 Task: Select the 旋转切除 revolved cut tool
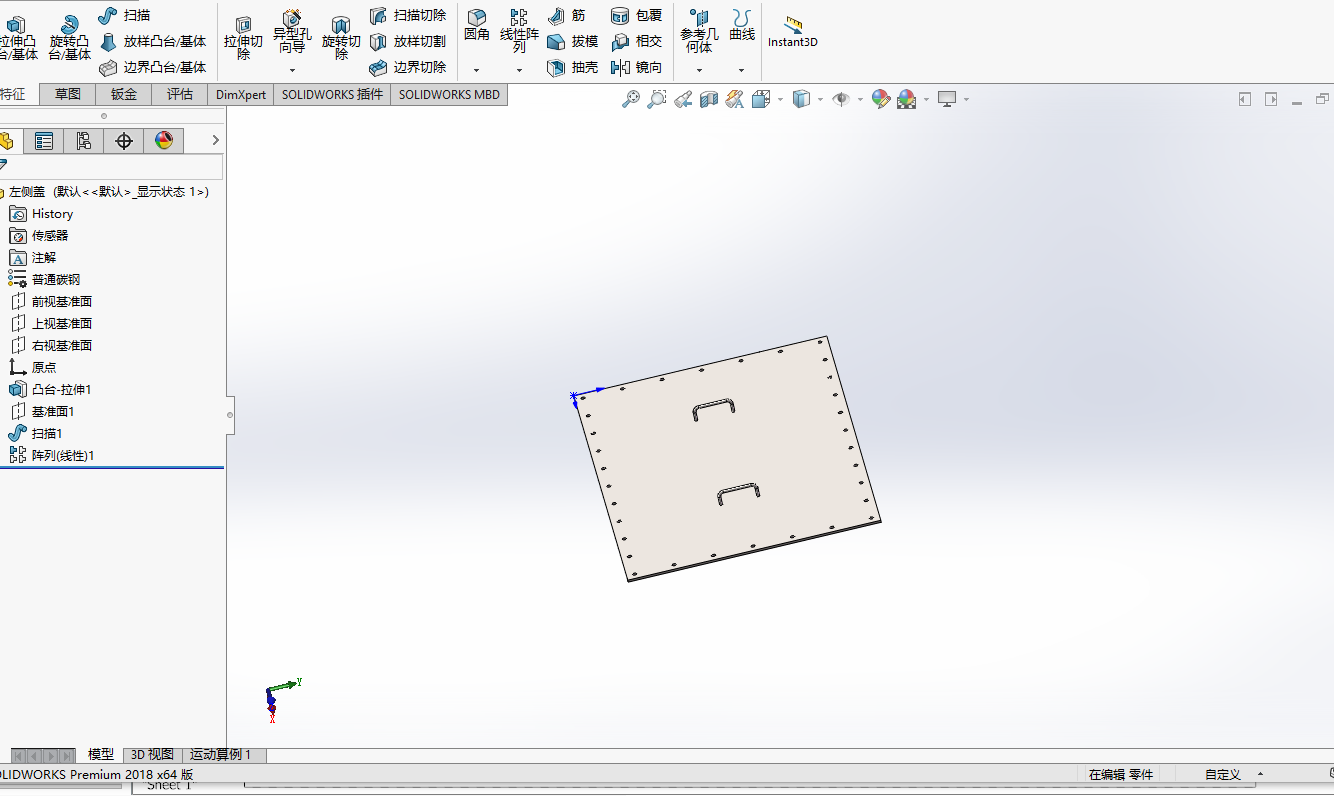(x=341, y=38)
